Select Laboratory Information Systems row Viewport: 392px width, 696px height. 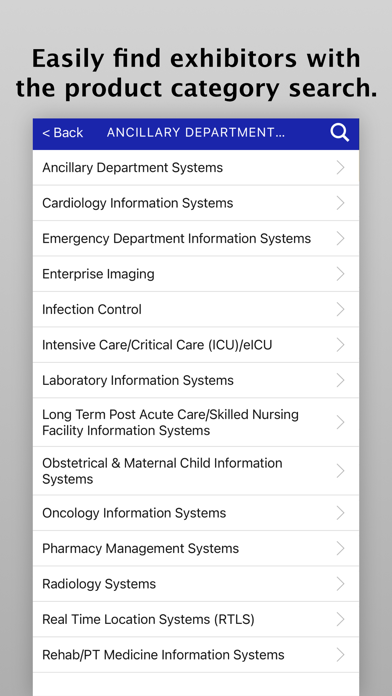coord(196,380)
